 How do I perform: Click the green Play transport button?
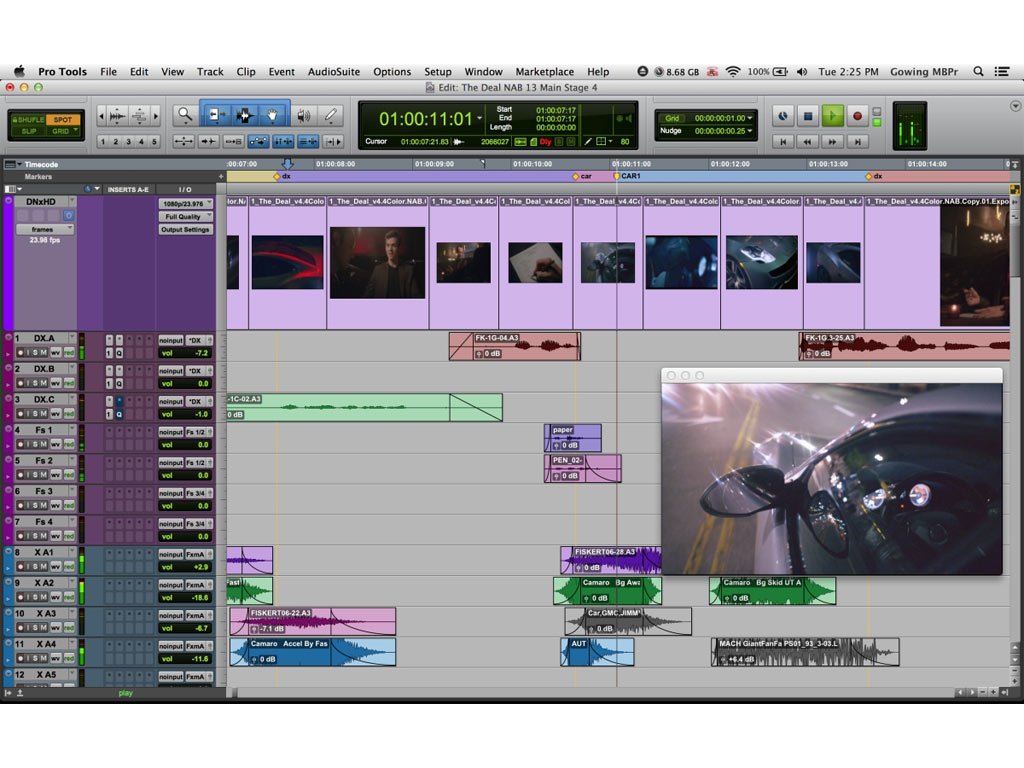click(832, 116)
